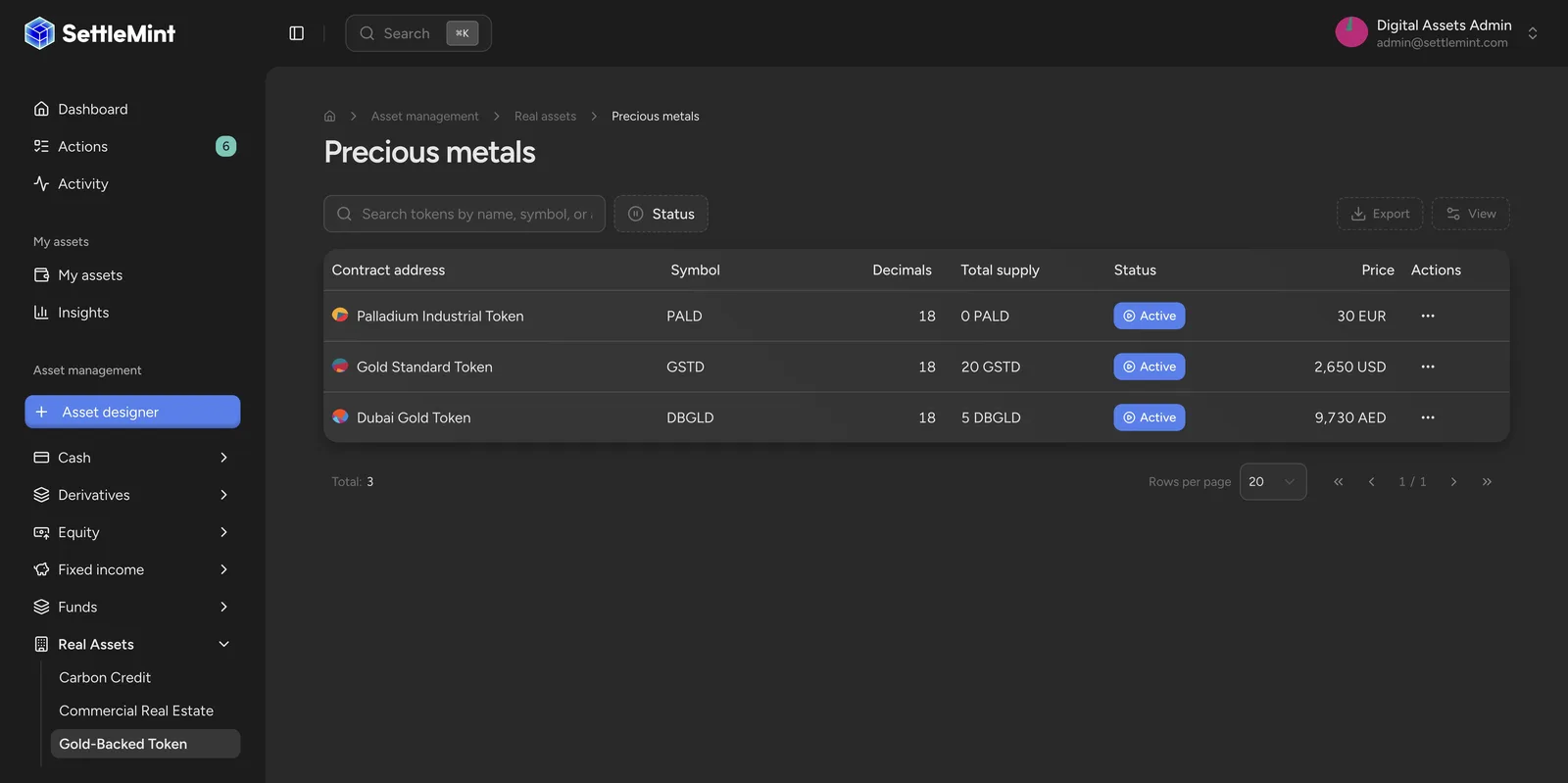Click Active status on Dubai Gold row
Viewport: 1568px width, 783px height.
click(x=1150, y=417)
